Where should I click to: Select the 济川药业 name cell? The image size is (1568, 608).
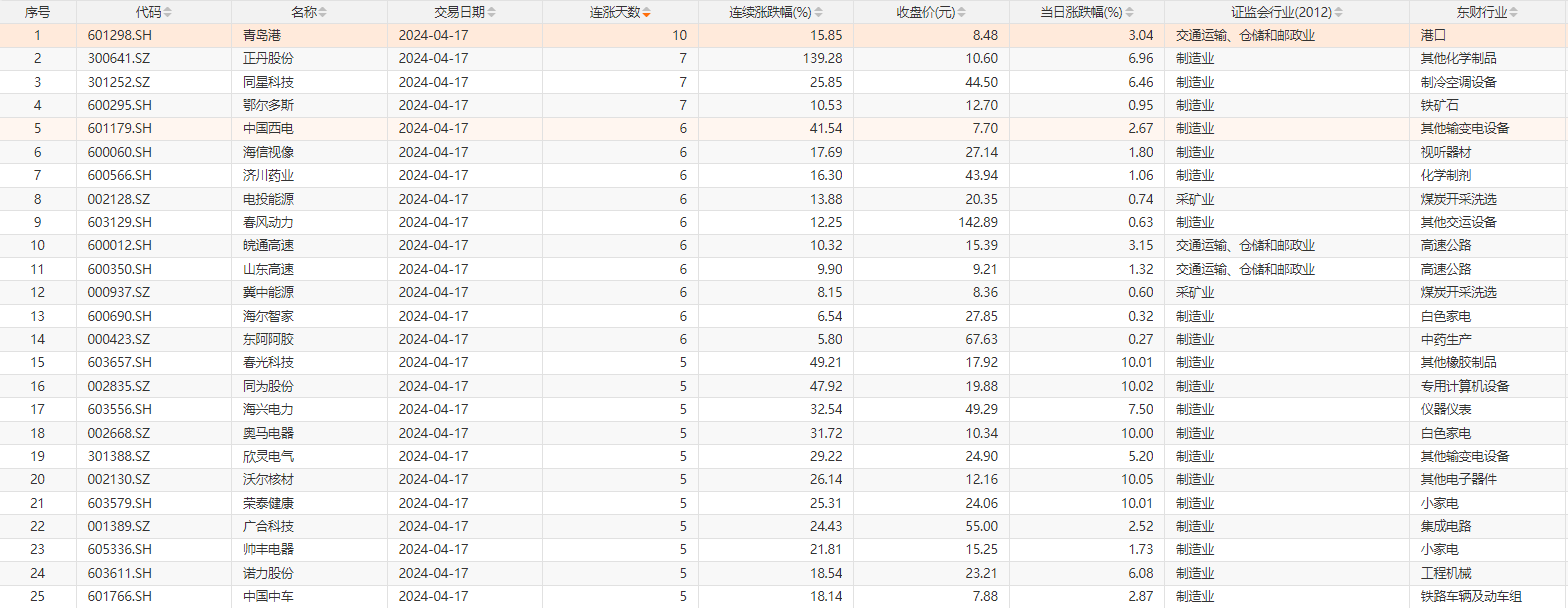tap(309, 176)
